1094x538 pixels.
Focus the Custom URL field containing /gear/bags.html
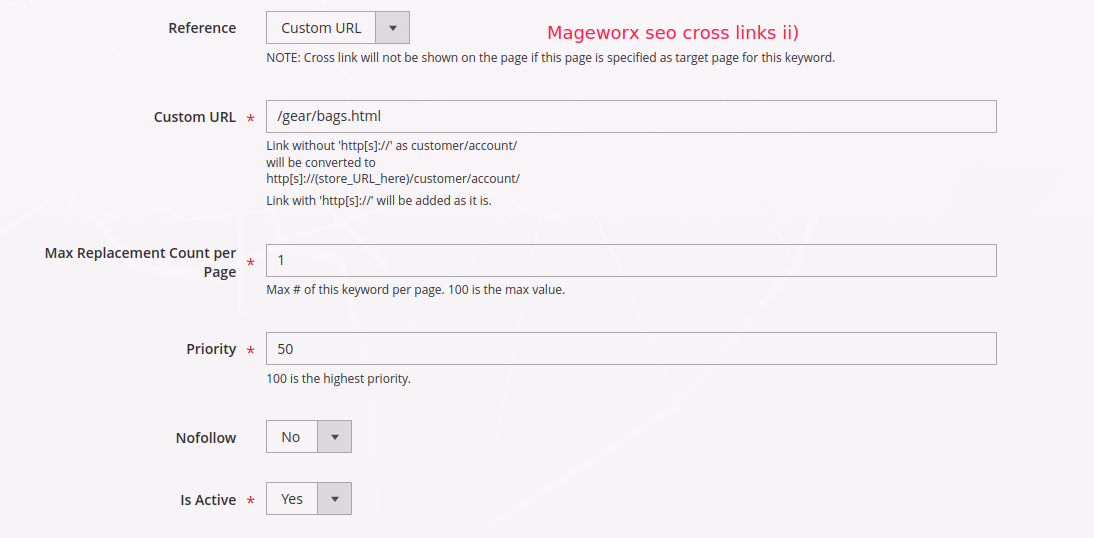point(631,116)
